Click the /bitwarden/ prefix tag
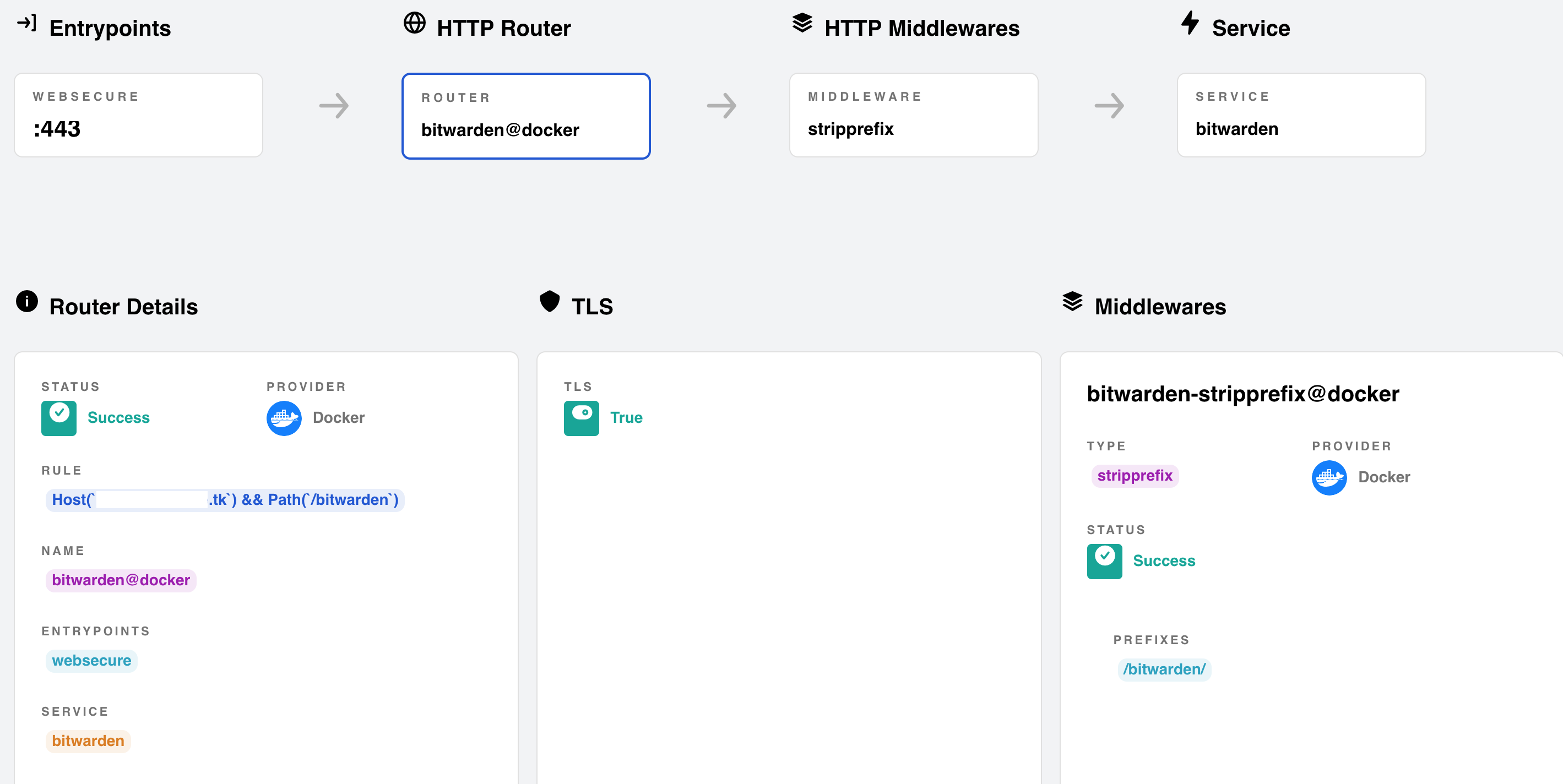 pyautogui.click(x=1164, y=669)
